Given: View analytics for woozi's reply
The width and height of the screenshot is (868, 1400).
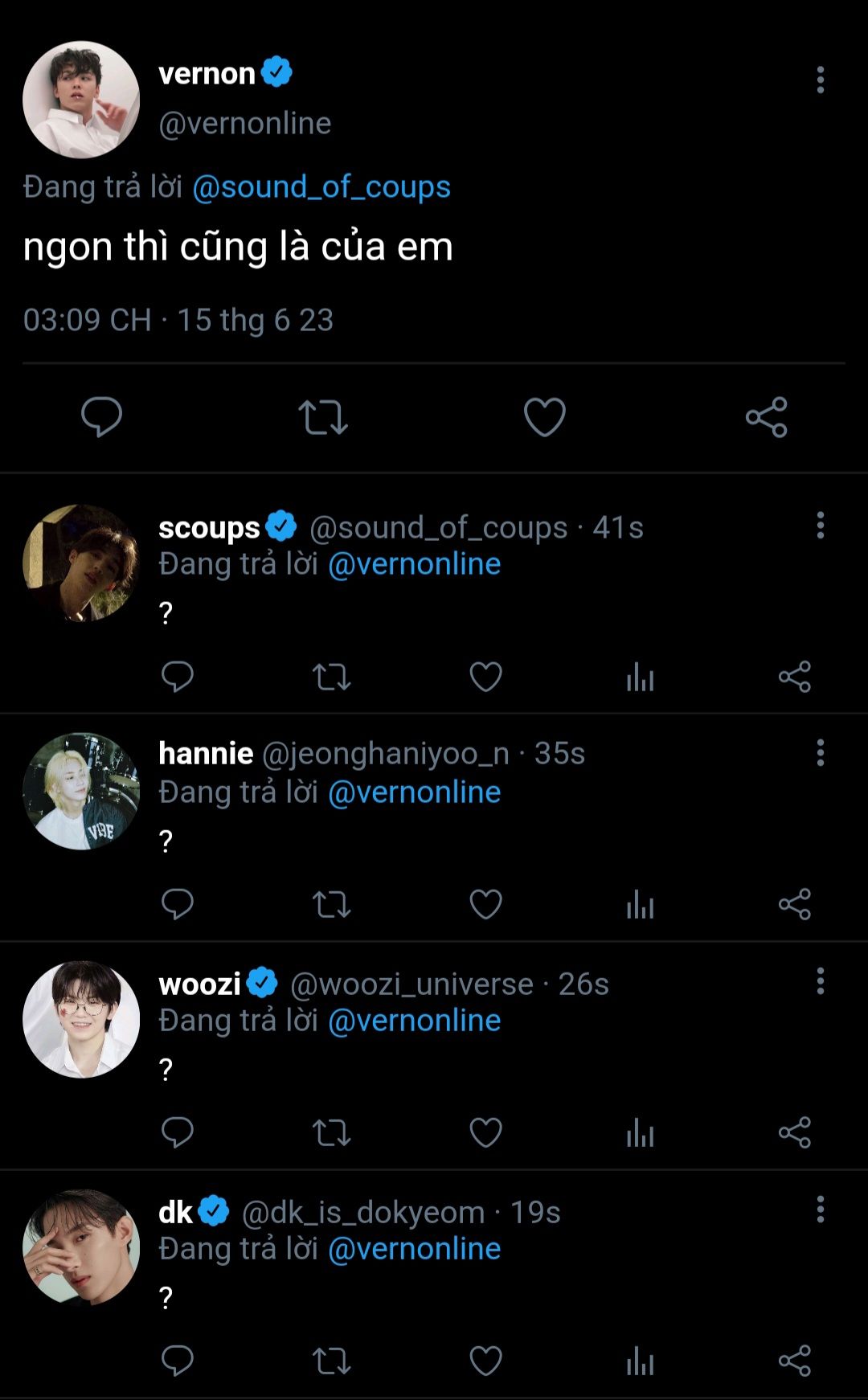Looking at the screenshot, I should click(640, 1132).
